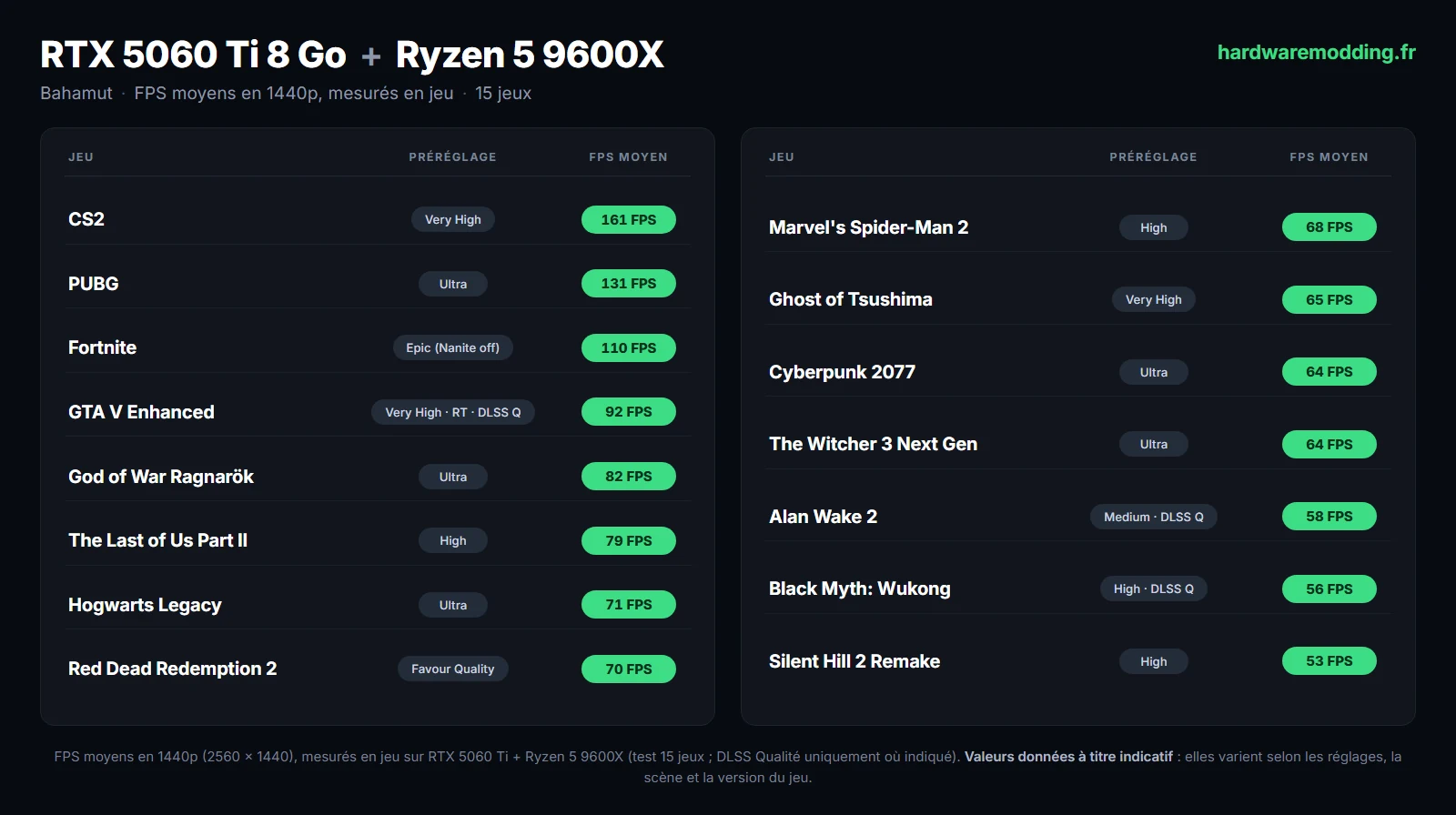Select the Very High chip for Ghost of Tsushima
This screenshot has width=1456, height=815.
coord(1154,299)
